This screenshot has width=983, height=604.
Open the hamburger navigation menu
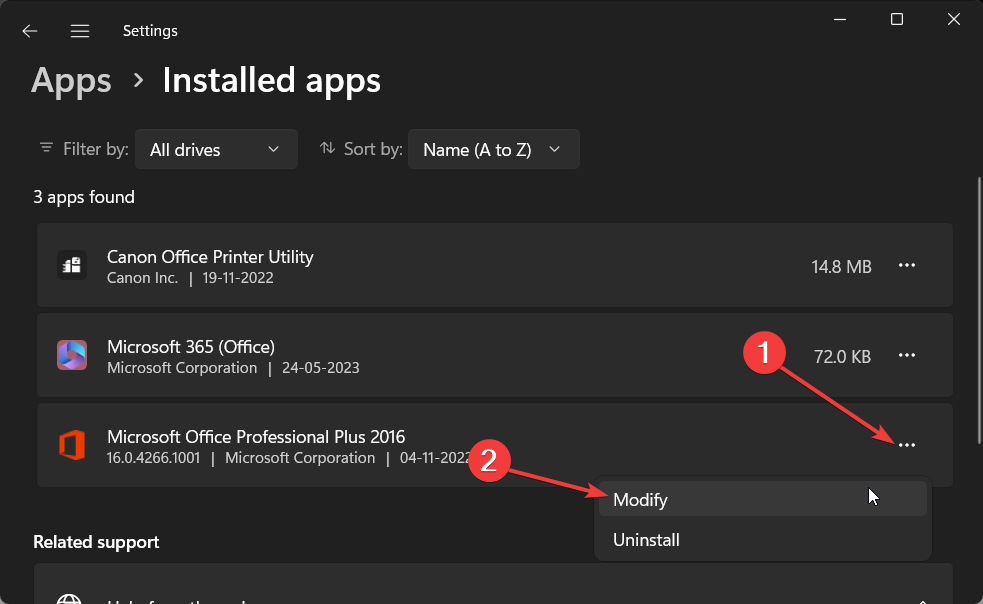pyautogui.click(x=80, y=31)
